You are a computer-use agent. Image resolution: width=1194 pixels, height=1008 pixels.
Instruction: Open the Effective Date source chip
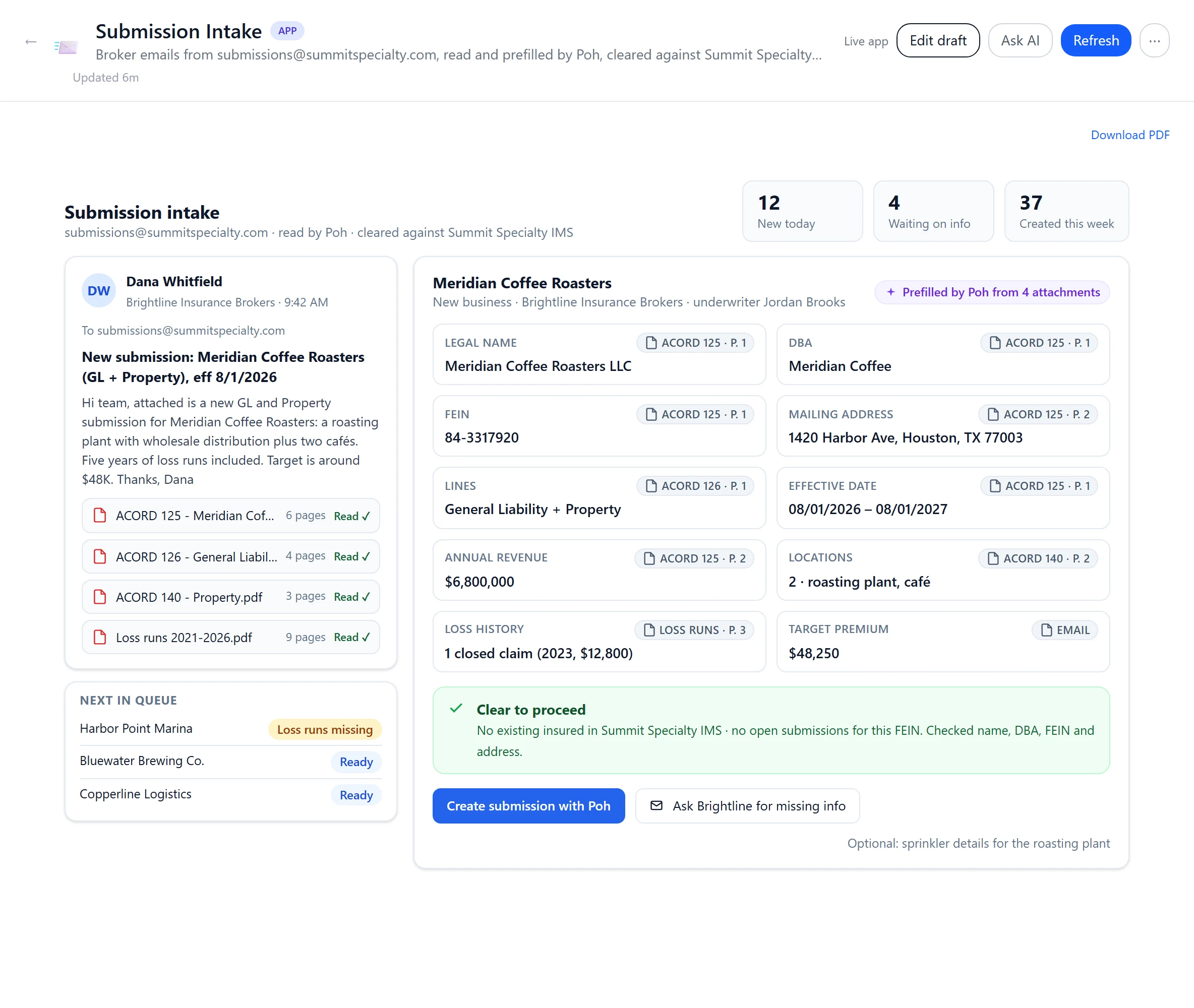pyautogui.click(x=1039, y=486)
